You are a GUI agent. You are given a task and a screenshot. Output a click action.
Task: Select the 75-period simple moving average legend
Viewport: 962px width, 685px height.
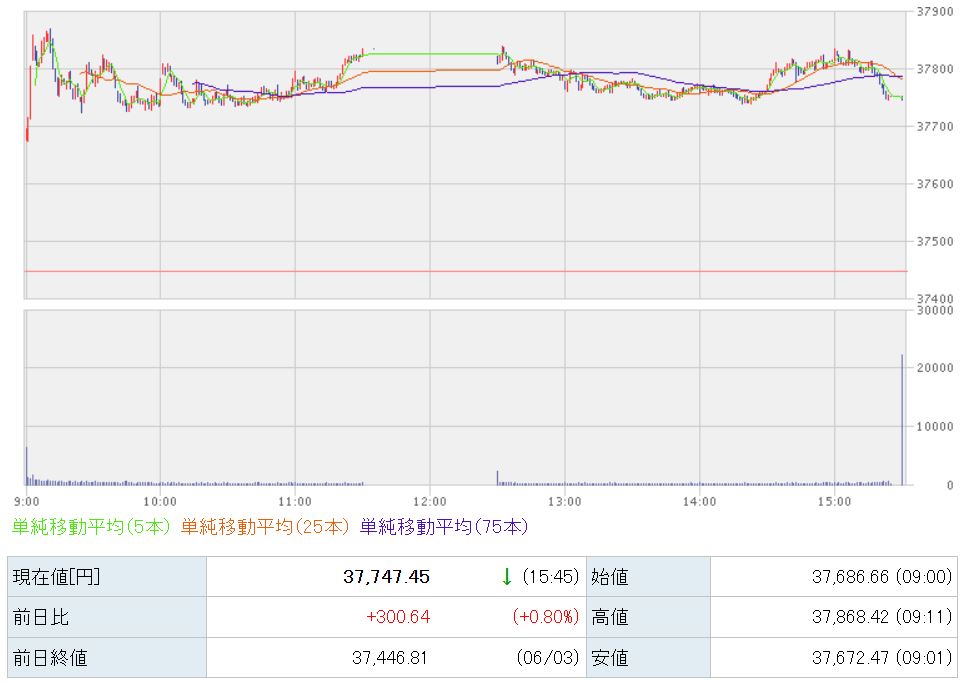click(444, 527)
